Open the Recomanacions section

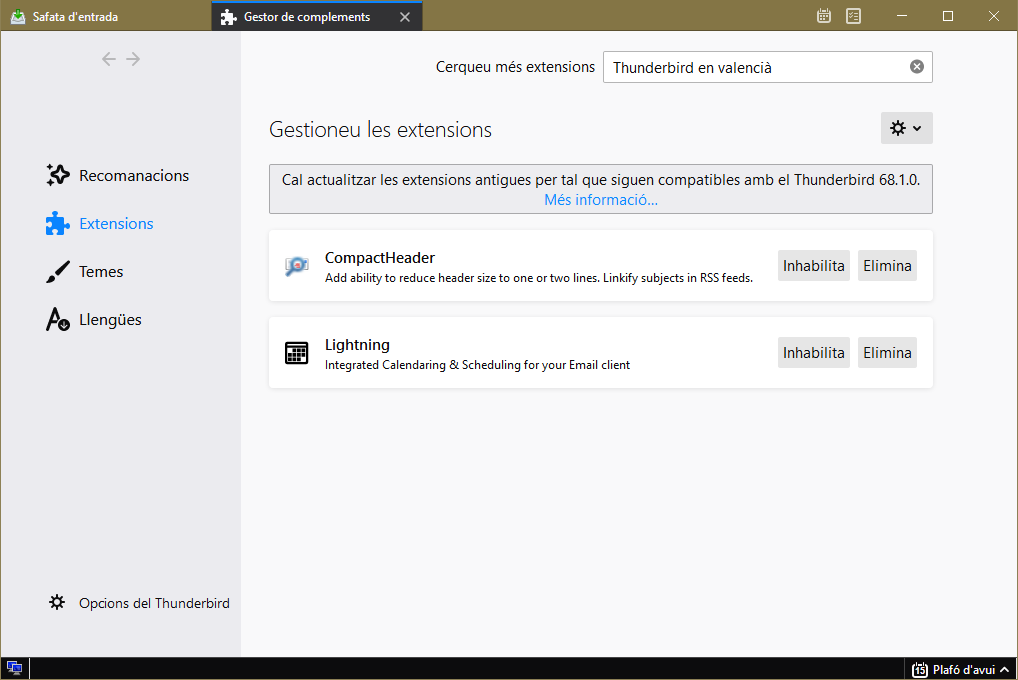click(118, 175)
